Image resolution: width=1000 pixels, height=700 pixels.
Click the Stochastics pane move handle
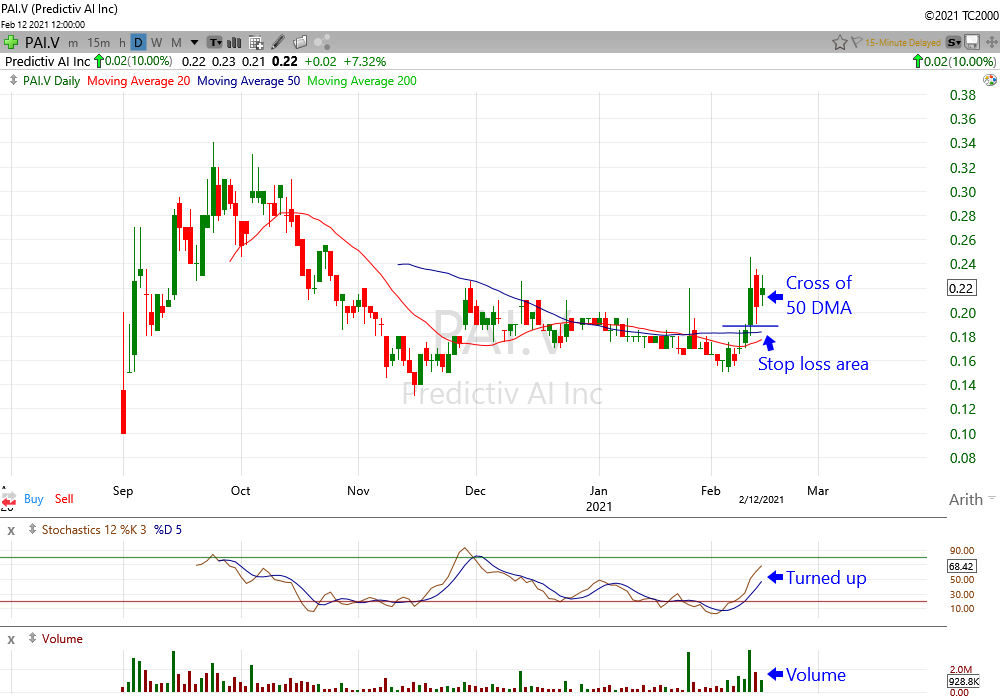click(32, 529)
